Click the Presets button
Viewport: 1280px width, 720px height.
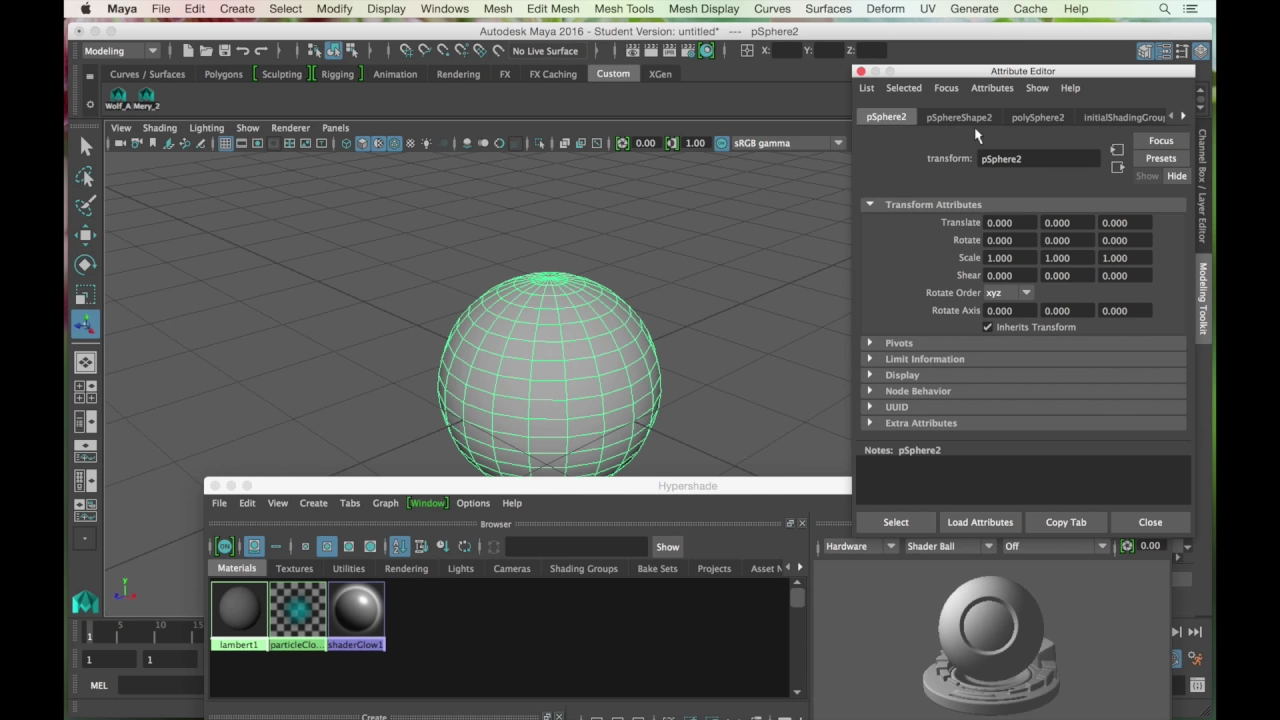pyautogui.click(x=1161, y=159)
